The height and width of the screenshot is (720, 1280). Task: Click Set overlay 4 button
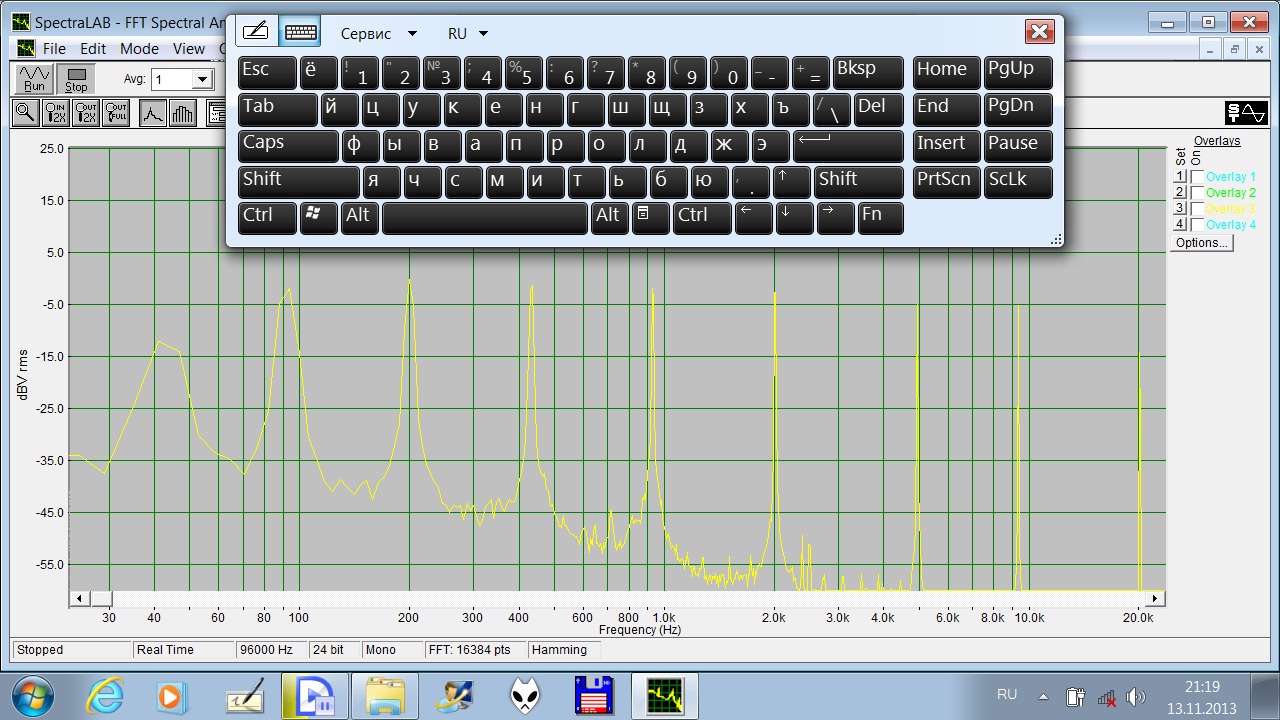click(1180, 225)
